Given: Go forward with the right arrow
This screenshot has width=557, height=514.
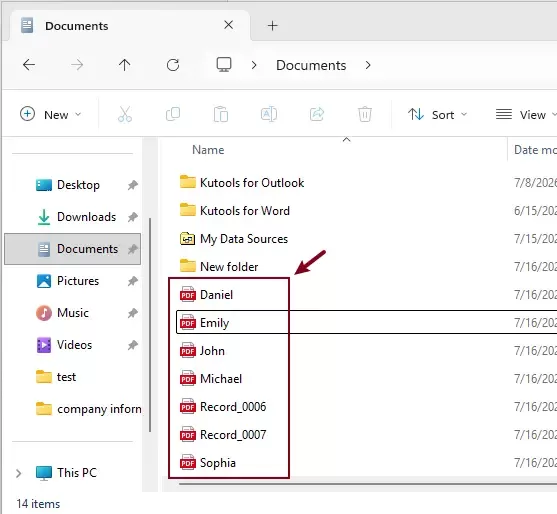Looking at the screenshot, I should pos(77,65).
